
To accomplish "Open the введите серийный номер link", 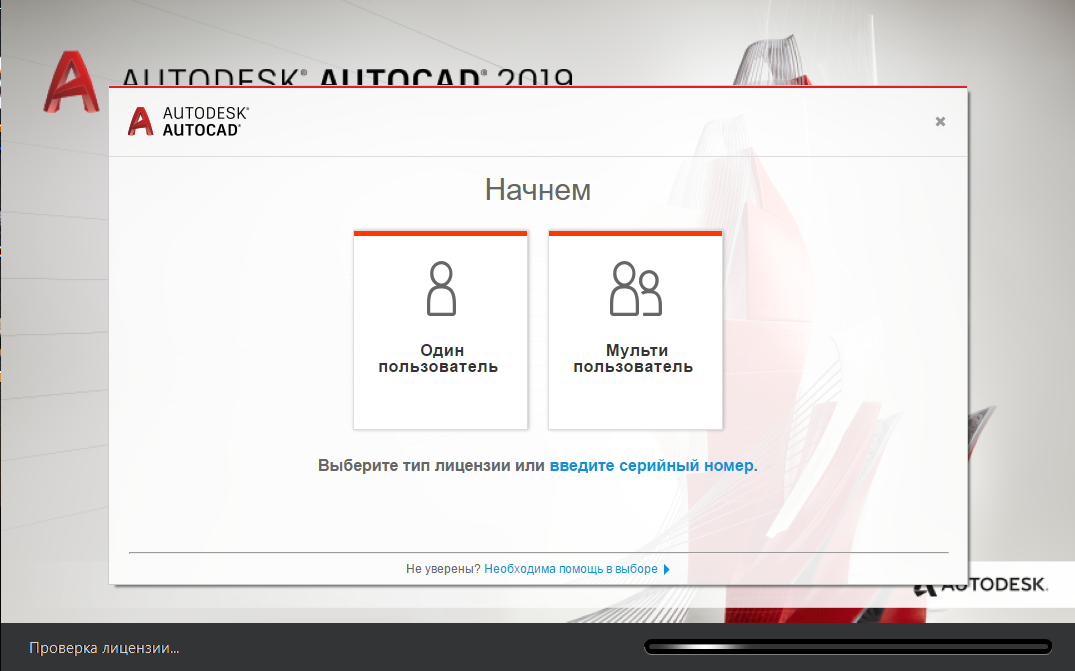I will tap(651, 465).
